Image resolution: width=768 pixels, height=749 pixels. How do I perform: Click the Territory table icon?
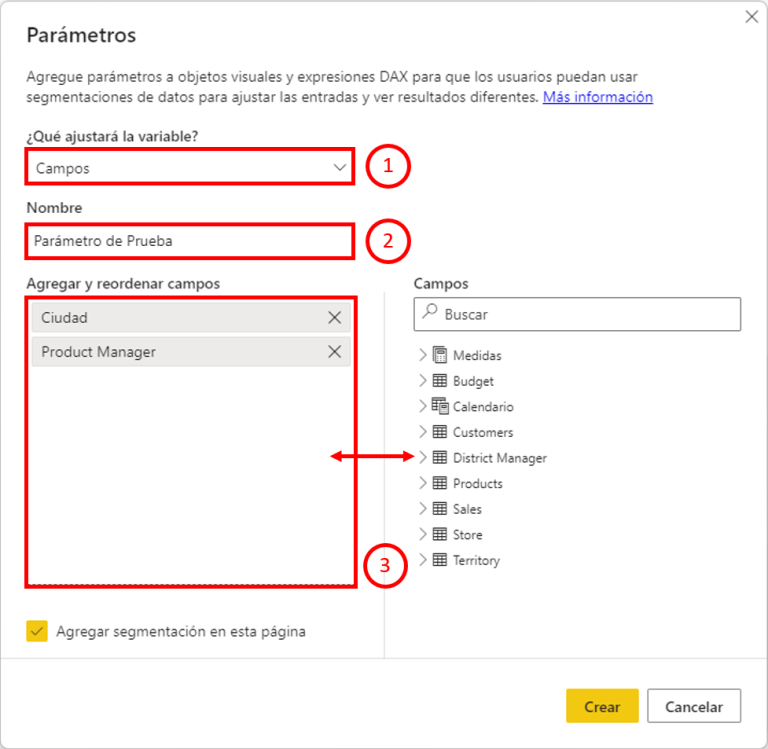[440, 559]
